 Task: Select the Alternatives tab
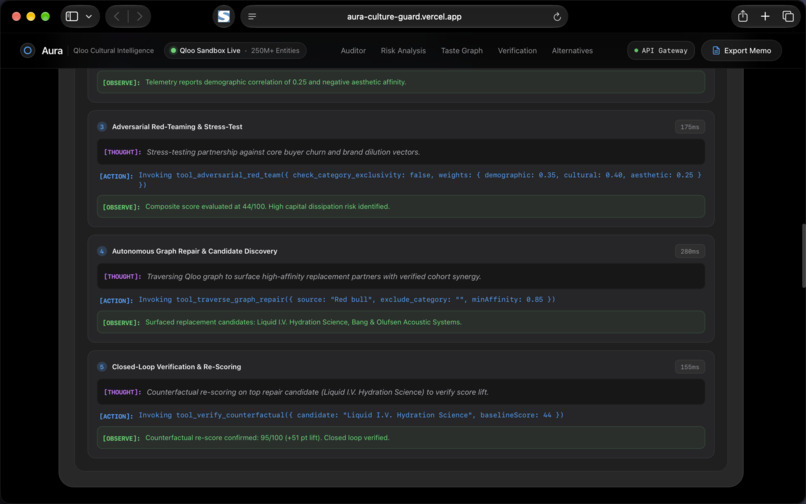572,50
